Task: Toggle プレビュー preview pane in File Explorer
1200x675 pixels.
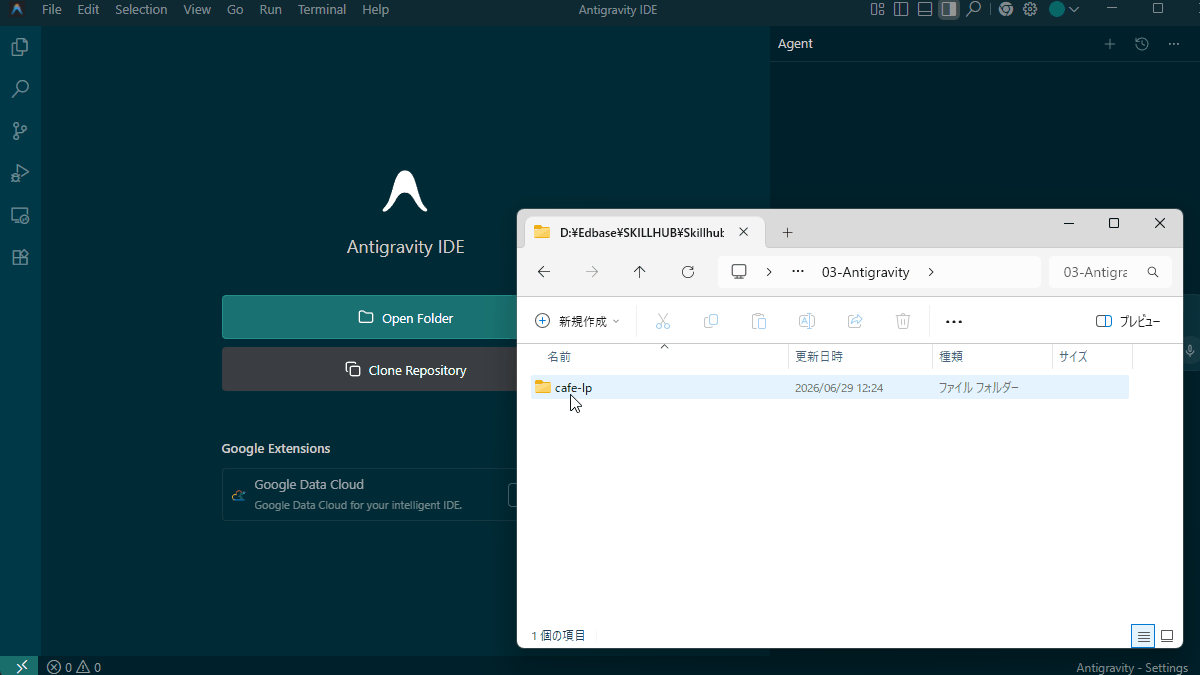Action: tap(1128, 321)
